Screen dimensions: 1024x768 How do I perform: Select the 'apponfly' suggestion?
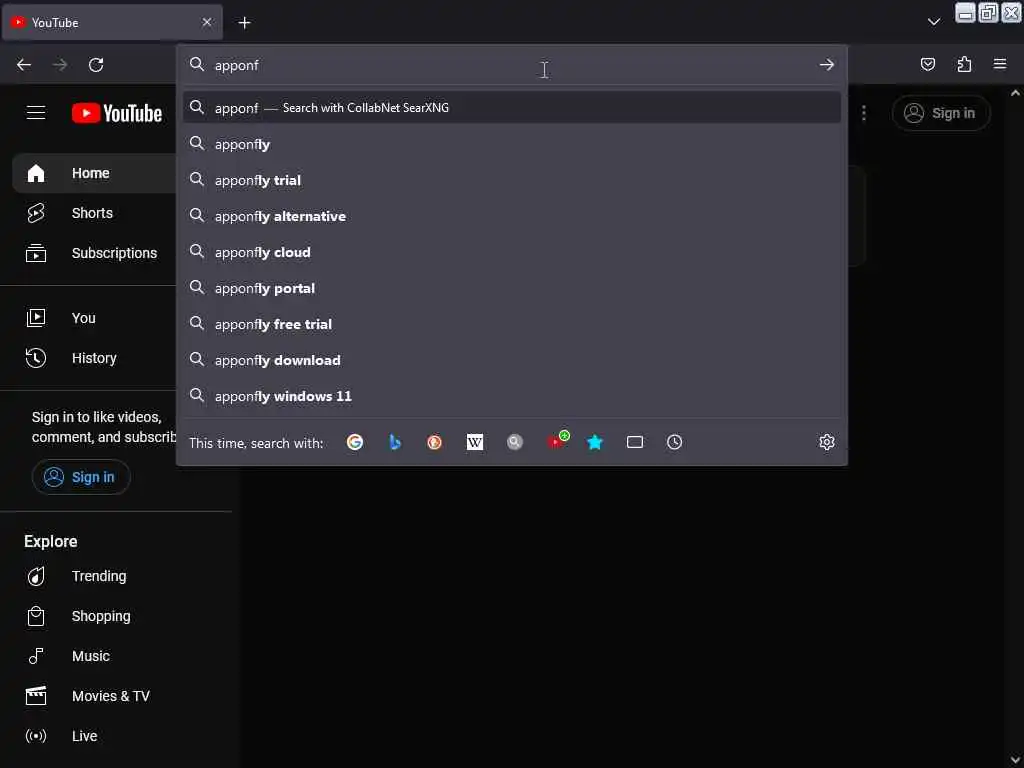(512, 144)
